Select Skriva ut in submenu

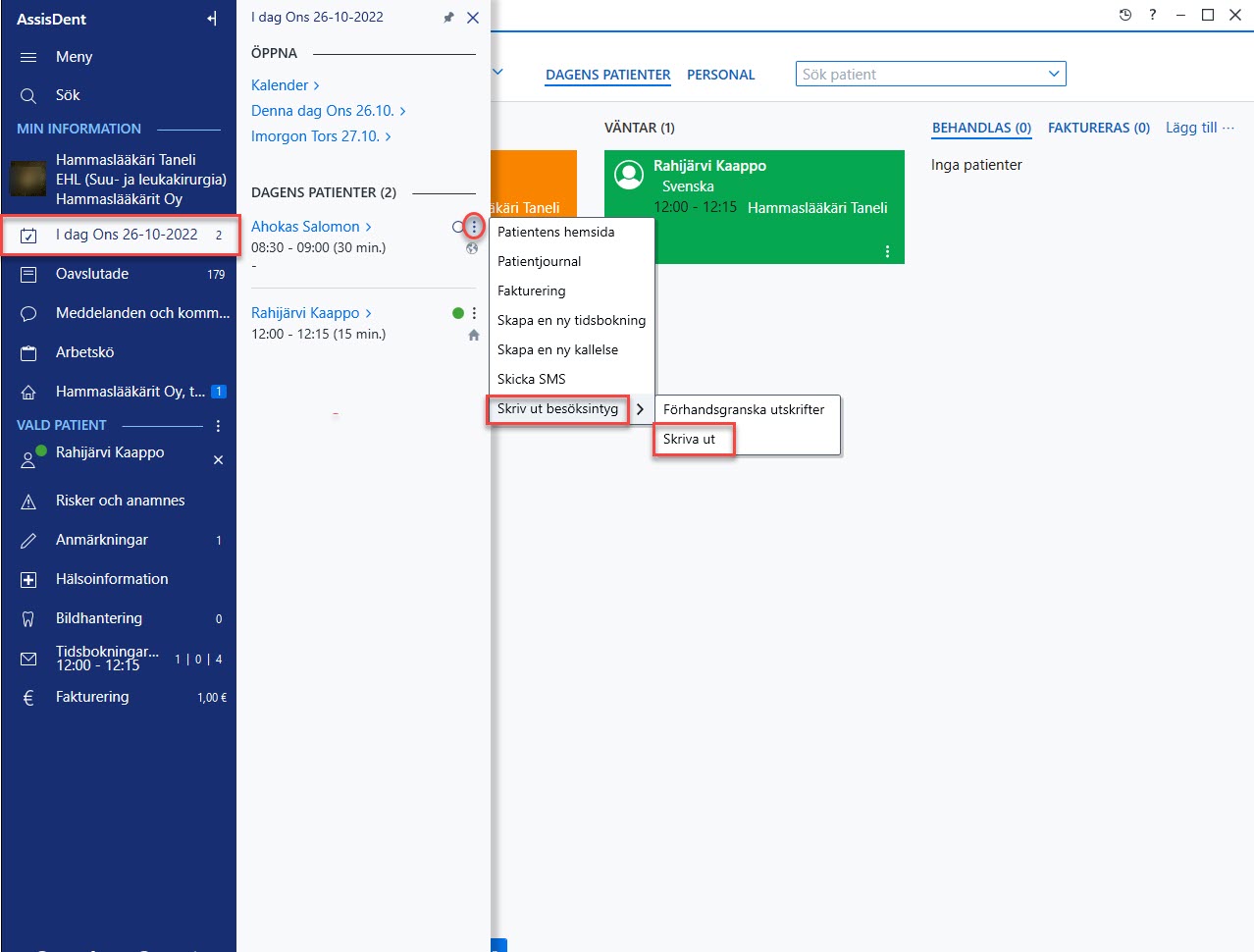tap(689, 439)
